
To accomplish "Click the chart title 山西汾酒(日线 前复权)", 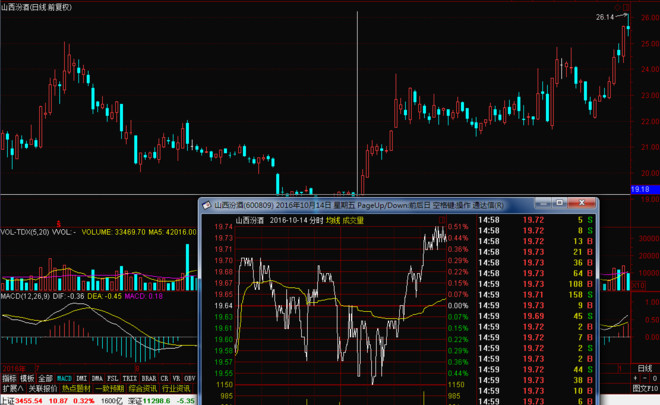I will click(x=36, y=7).
